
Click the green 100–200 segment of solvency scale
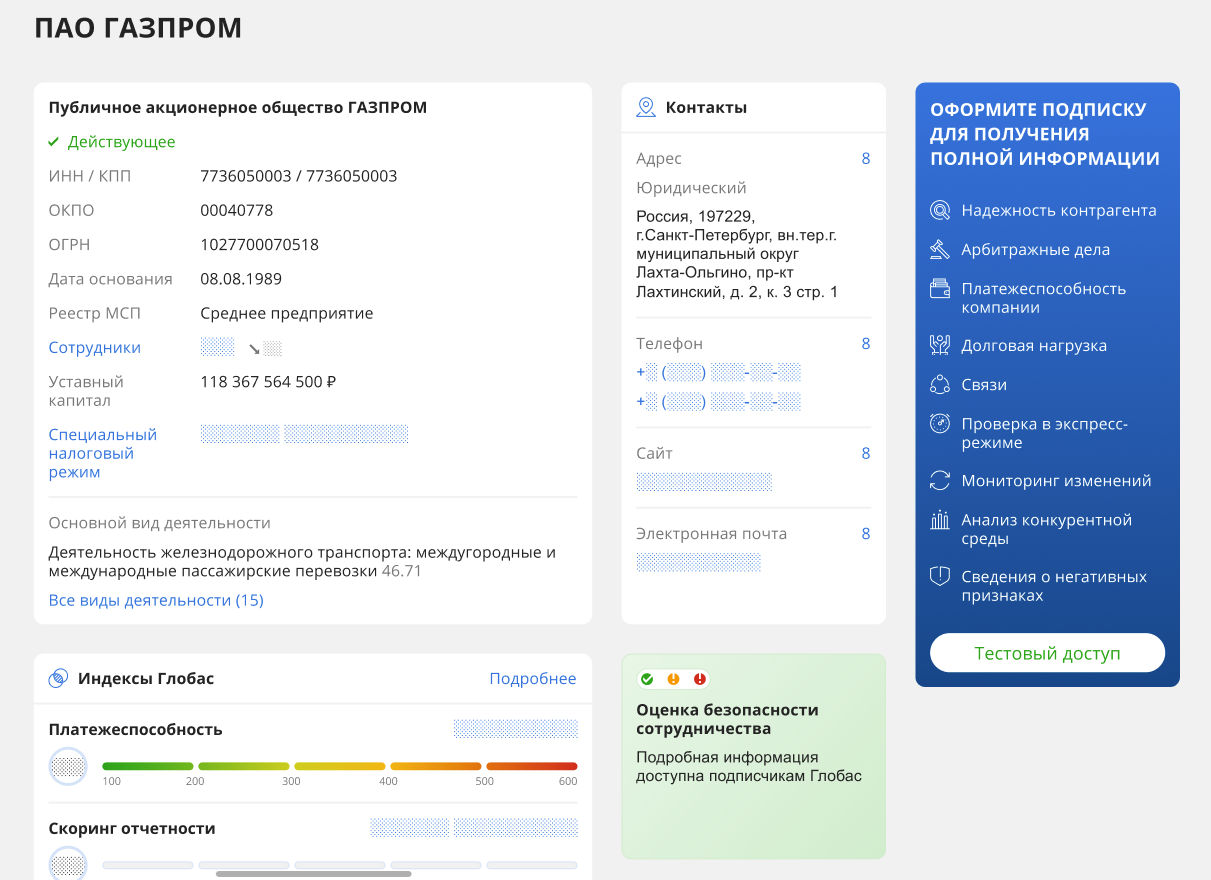pyautogui.click(x=148, y=767)
